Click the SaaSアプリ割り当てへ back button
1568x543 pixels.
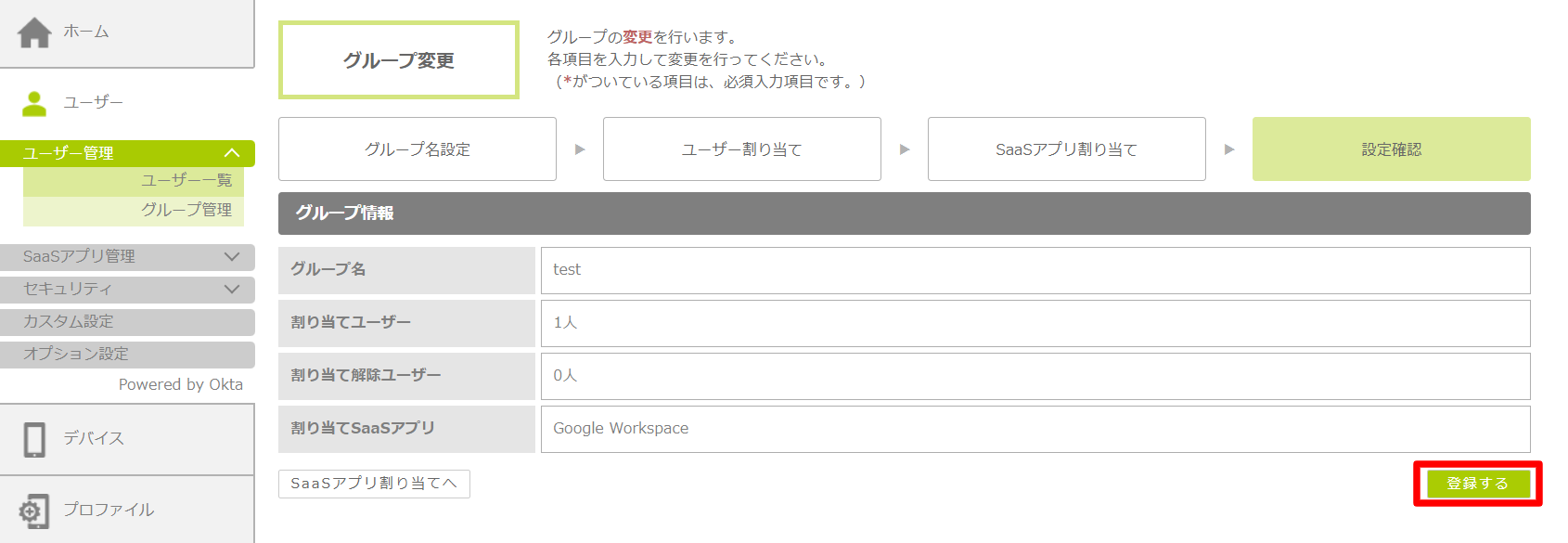tap(374, 484)
